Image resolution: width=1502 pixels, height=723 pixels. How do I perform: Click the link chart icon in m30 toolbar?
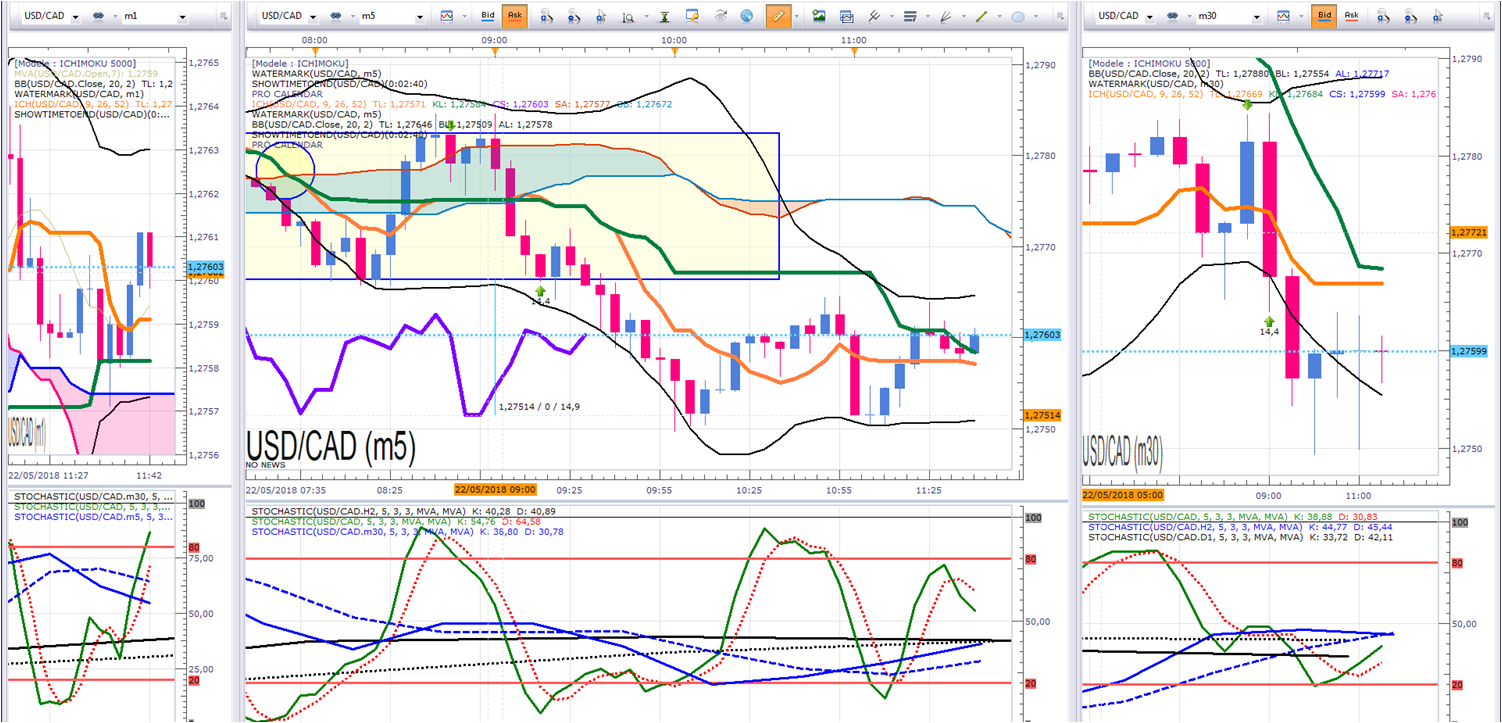tap(1173, 16)
